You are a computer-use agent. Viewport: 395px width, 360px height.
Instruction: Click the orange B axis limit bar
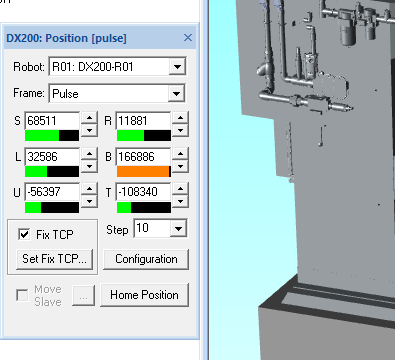tap(144, 171)
